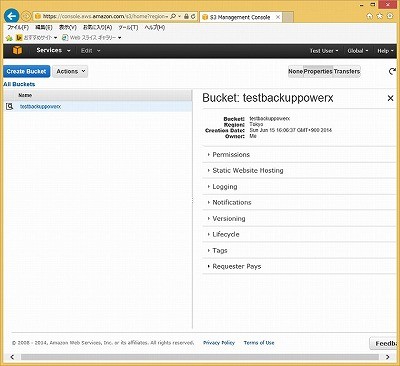Click the All Buckets link
Image resolution: width=400 pixels, height=366 pixels.
point(19,84)
